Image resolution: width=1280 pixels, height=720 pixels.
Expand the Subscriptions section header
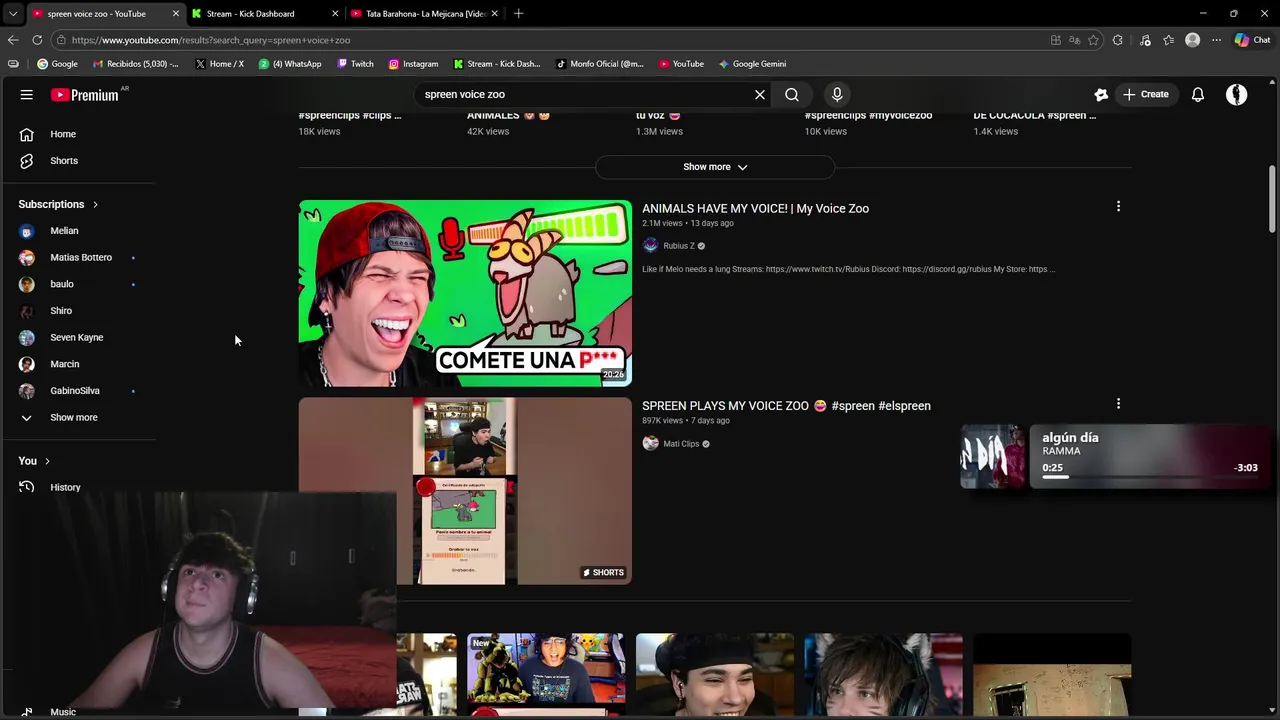pos(59,204)
